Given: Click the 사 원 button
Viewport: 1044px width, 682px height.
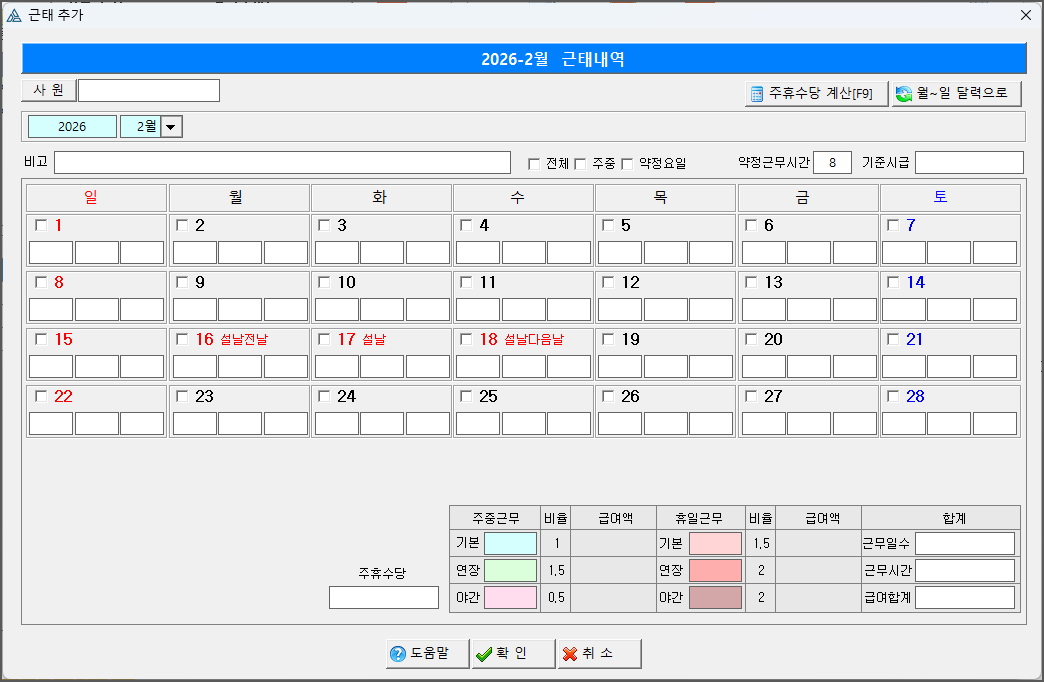Looking at the screenshot, I should (x=49, y=90).
